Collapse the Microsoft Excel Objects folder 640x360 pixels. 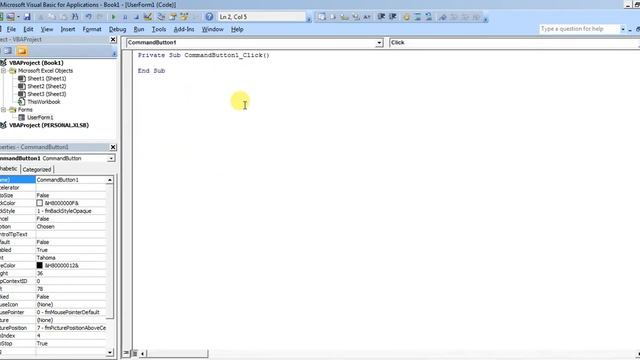(4, 71)
